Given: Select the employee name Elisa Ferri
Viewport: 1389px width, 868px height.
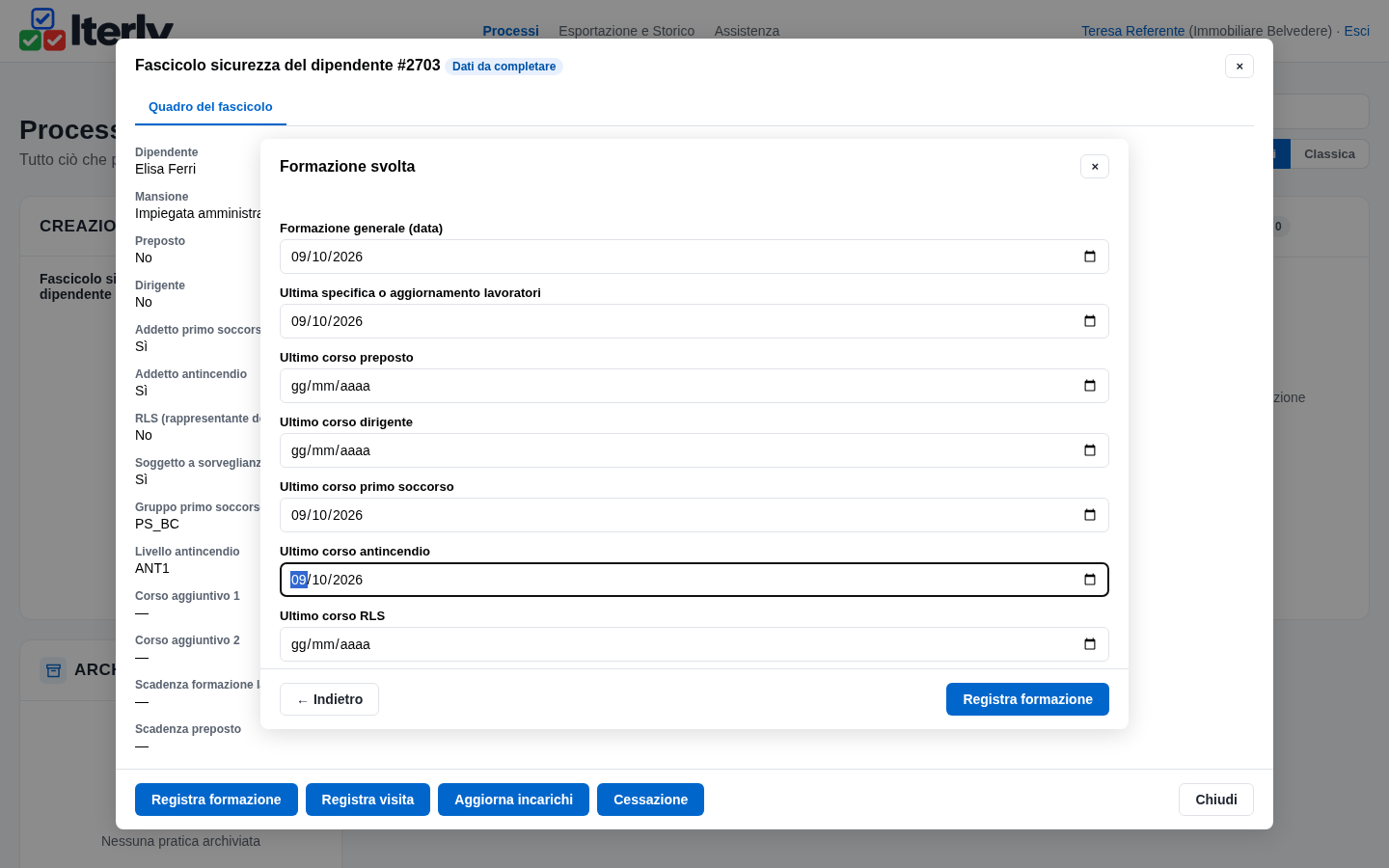Looking at the screenshot, I should coord(165,169).
